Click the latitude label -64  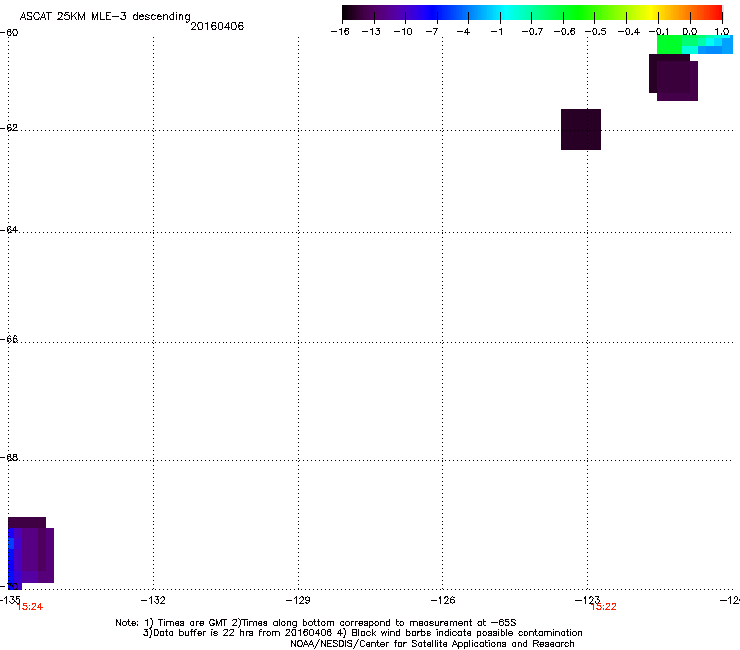[9, 230]
